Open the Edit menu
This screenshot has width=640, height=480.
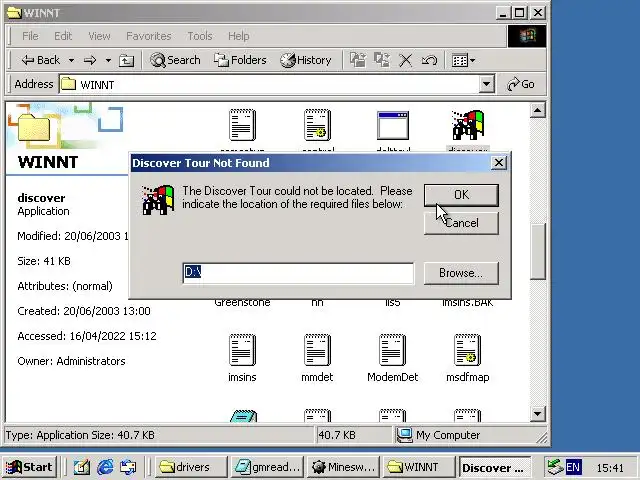63,36
